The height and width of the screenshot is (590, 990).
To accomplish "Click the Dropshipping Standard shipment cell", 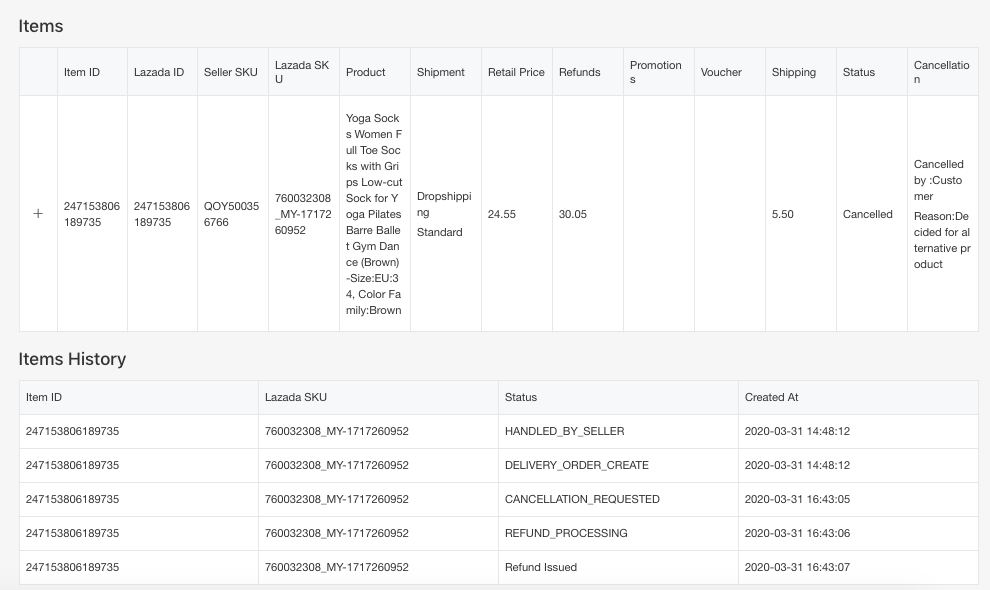I will pyautogui.click(x=444, y=214).
